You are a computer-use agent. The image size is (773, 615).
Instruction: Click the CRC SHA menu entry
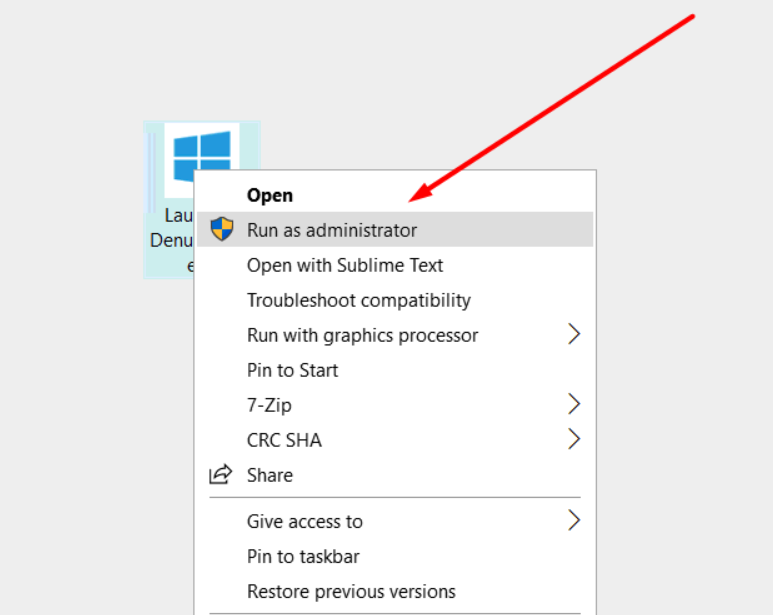pos(284,440)
